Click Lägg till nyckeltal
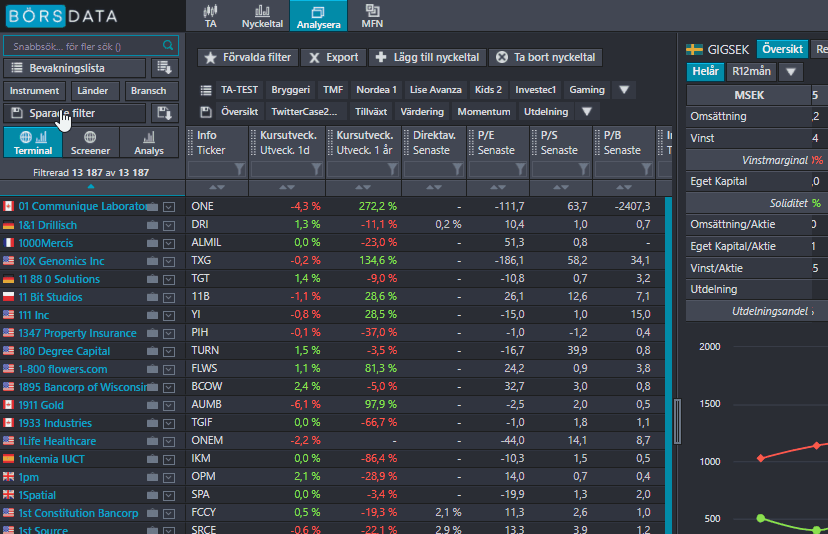The width and height of the screenshot is (828, 534). coord(427,58)
